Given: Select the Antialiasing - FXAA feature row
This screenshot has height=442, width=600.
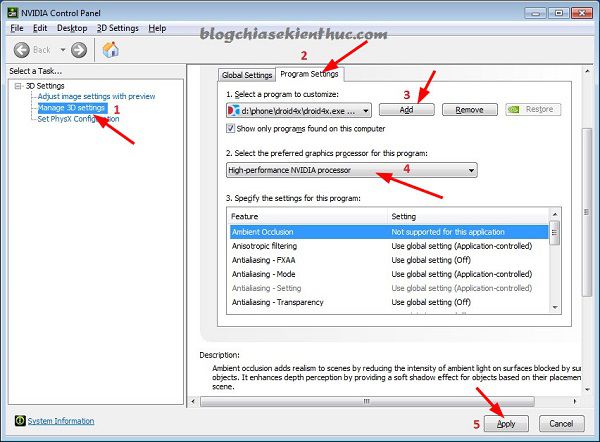Looking at the screenshot, I should [x=389, y=260].
